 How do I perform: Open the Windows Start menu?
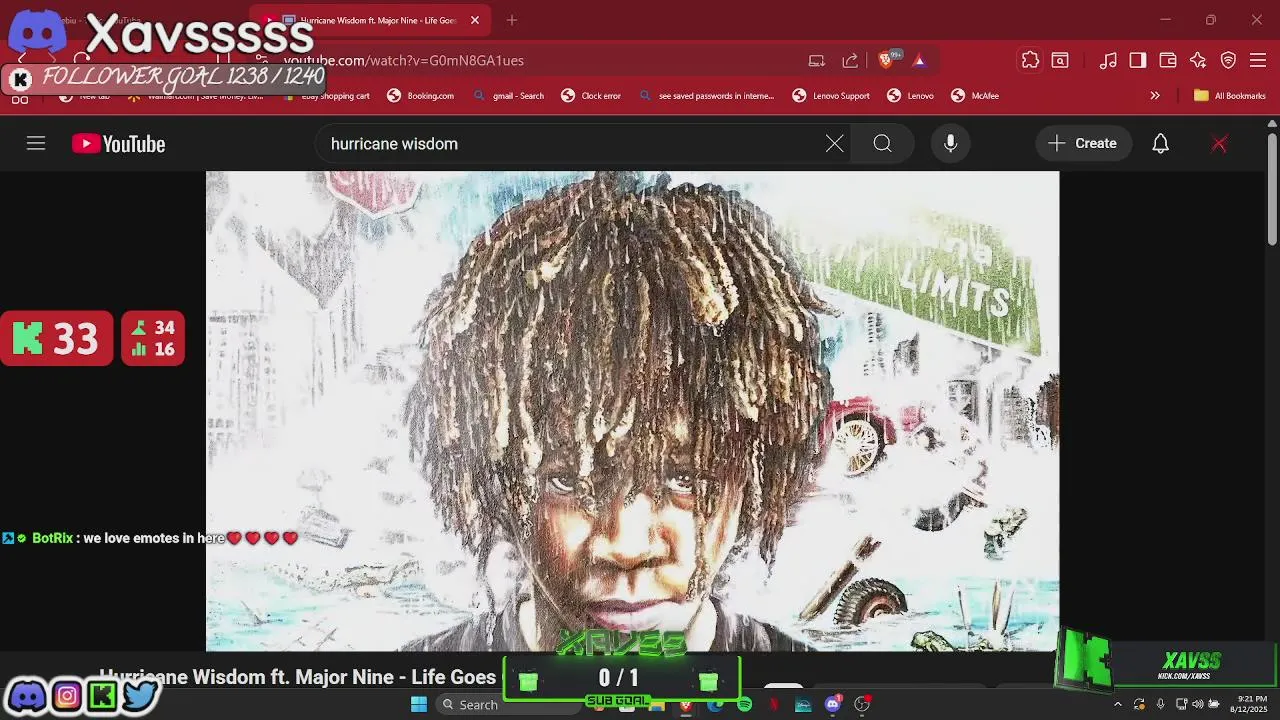pos(419,704)
